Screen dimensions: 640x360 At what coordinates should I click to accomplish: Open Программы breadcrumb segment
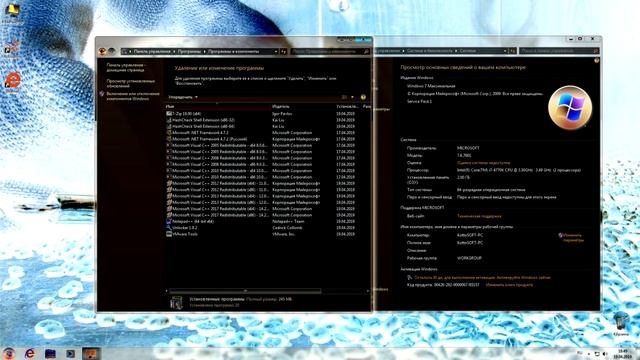189,52
